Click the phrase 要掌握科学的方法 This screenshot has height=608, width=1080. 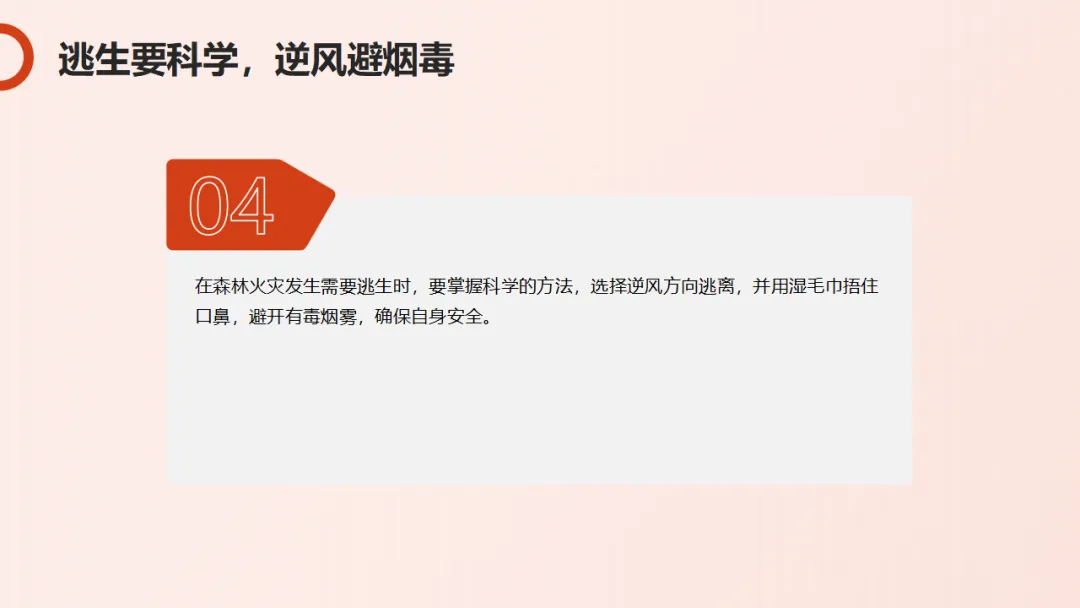[x=500, y=286]
